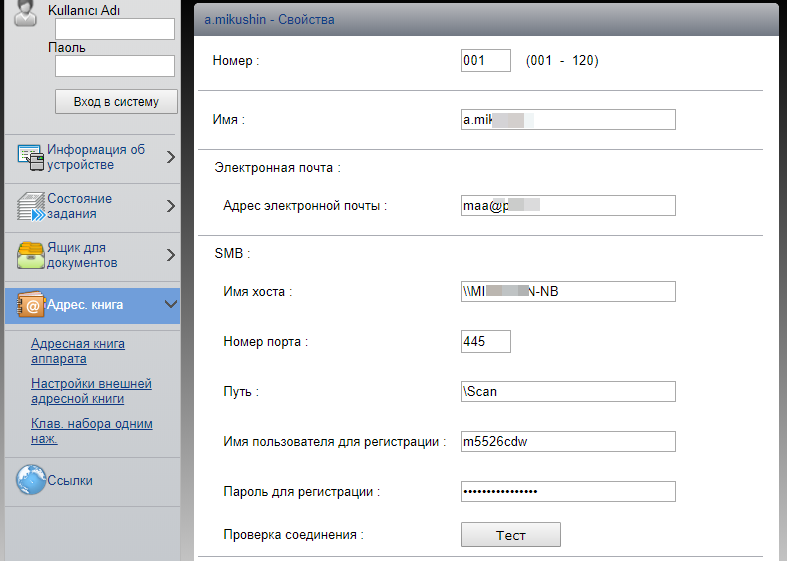
Task: Click the 'Имя пользователя для регистрации :' label
Action: pos(335,442)
